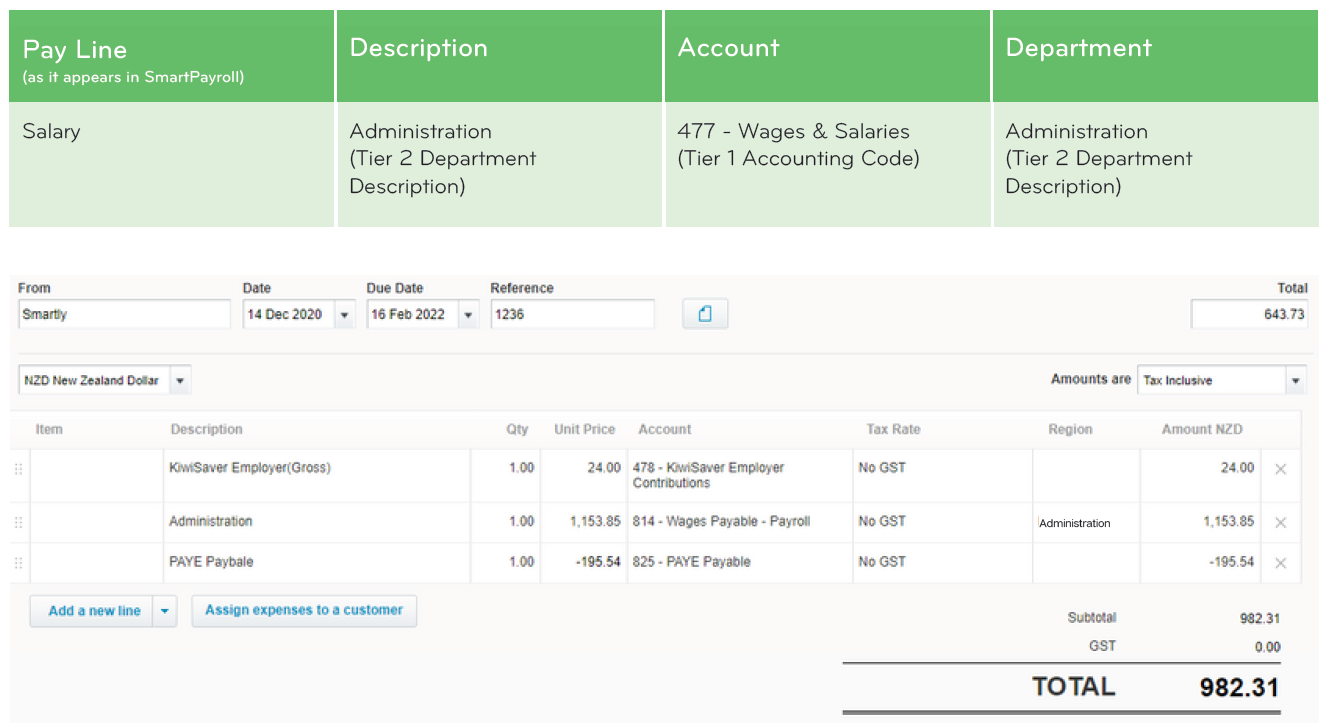Viewport: 1325px width, 723px height.
Task: Expand the arrow next to Add a new line
Action: (x=165, y=610)
